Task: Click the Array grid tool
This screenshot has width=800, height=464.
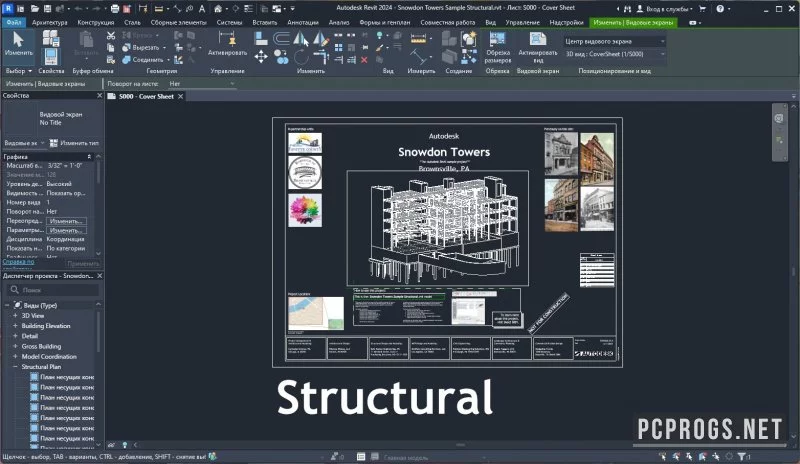Action: [338, 47]
